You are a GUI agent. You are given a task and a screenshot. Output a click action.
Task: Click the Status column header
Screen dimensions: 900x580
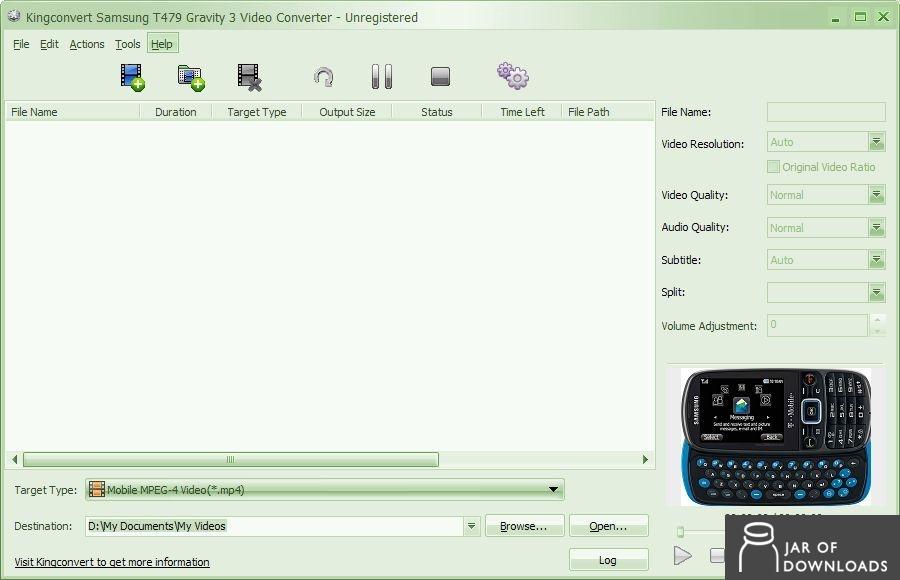[437, 112]
